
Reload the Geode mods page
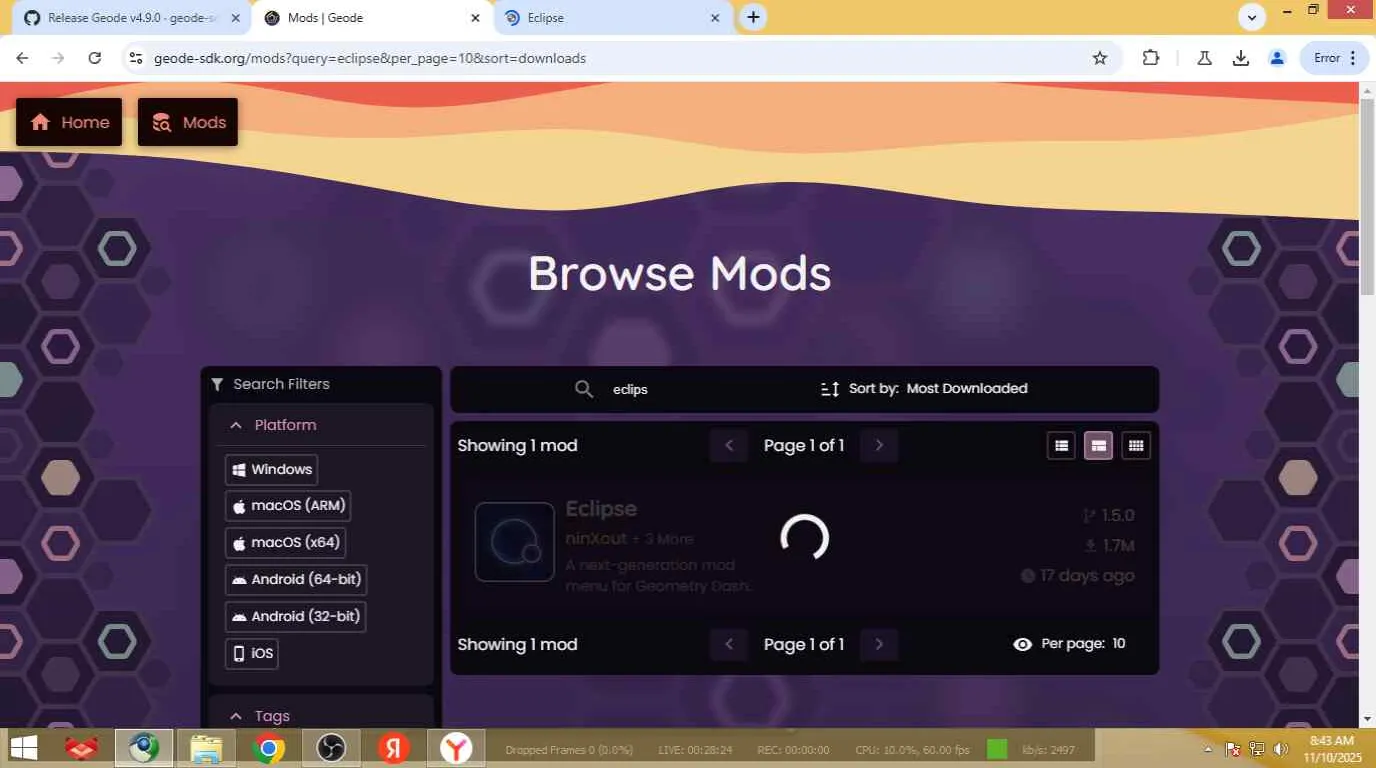95,58
